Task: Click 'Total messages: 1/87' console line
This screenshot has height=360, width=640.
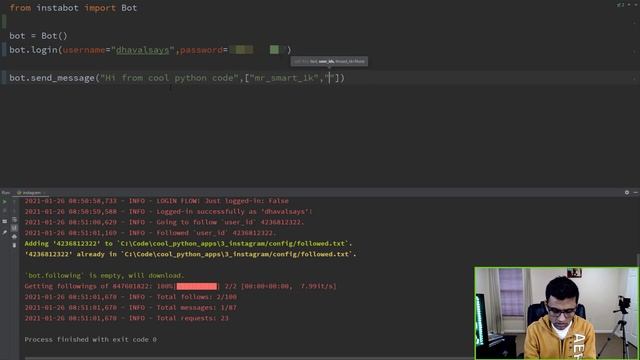Action: click(x=131, y=308)
